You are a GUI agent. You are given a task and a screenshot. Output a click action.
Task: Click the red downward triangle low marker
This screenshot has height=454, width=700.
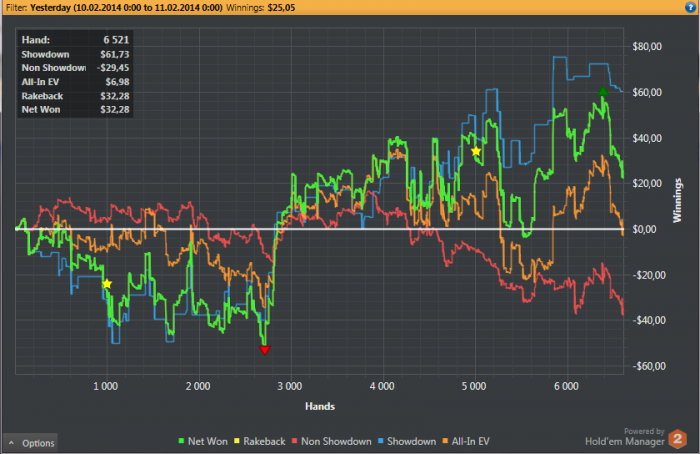(265, 350)
